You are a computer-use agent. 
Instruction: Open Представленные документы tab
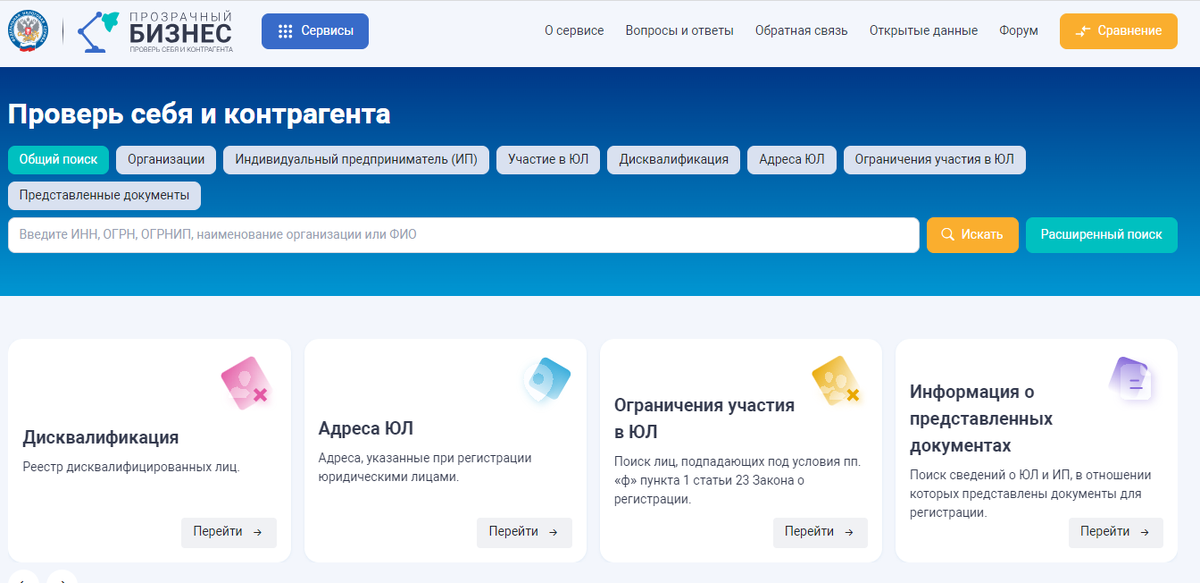click(x=104, y=196)
